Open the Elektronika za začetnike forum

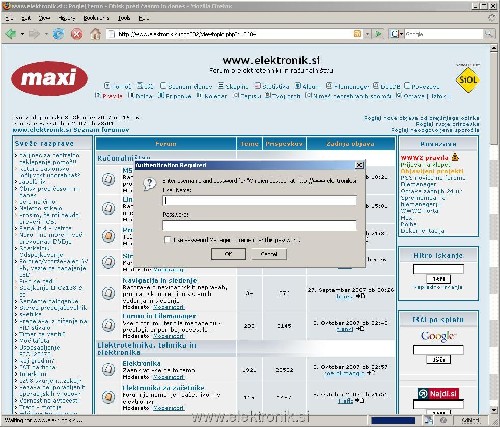click(x=163, y=388)
